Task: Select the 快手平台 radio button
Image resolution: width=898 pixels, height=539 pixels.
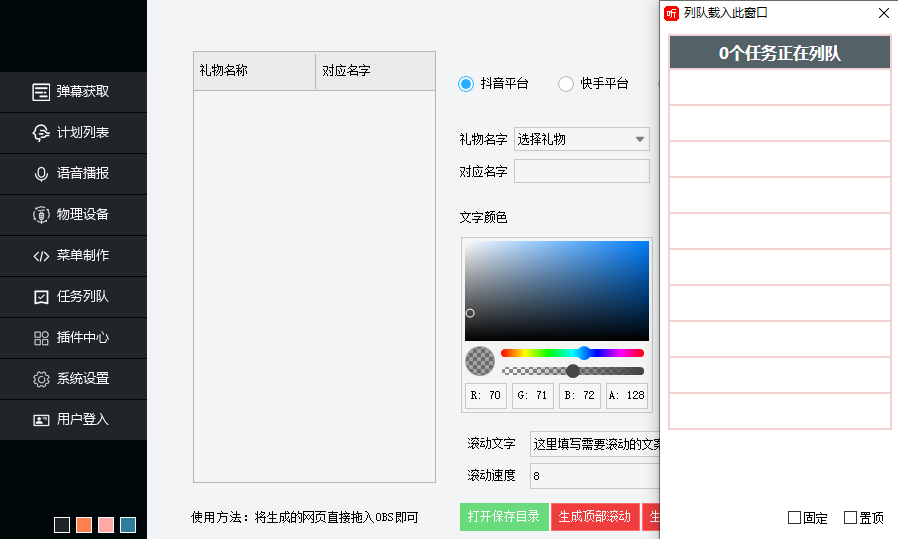Action: click(566, 84)
